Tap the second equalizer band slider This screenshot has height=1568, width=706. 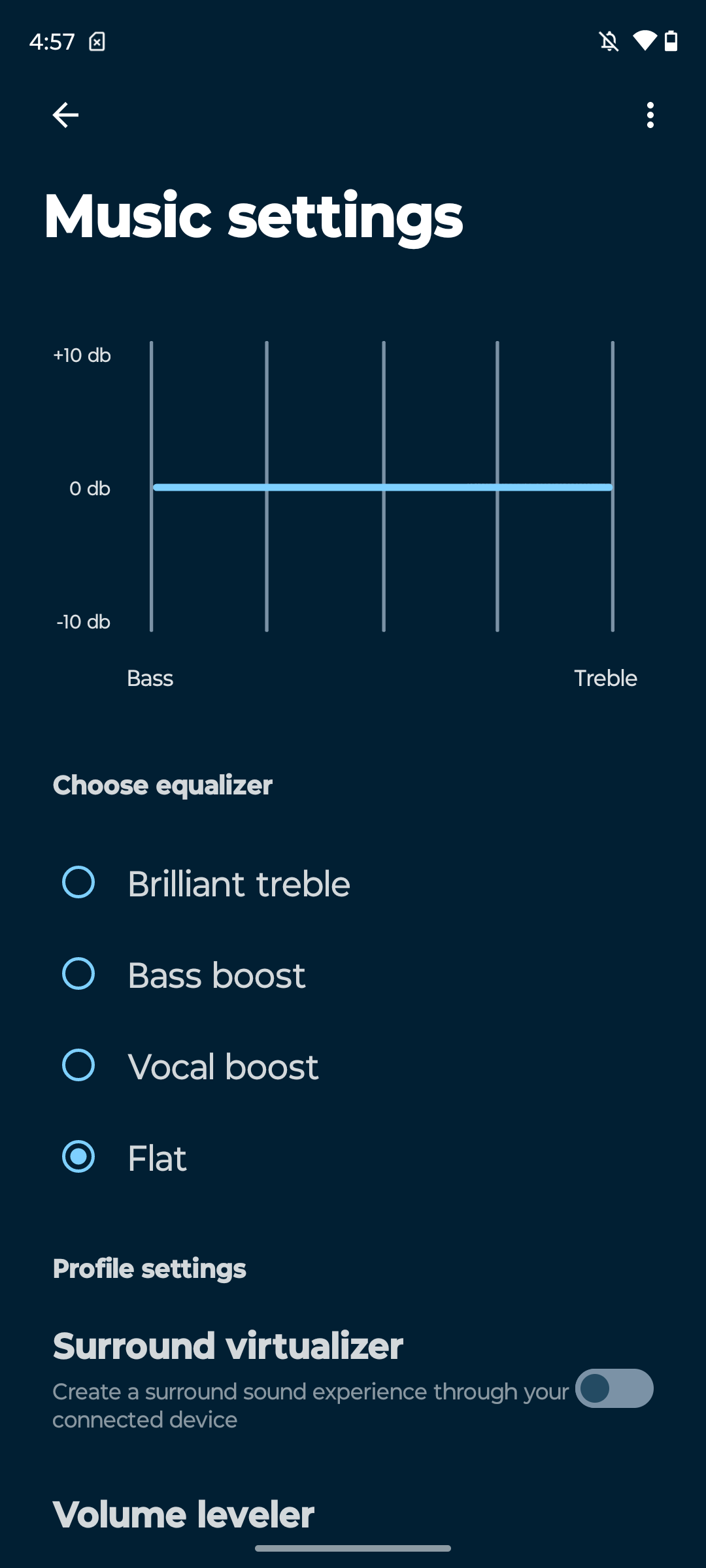click(267, 486)
